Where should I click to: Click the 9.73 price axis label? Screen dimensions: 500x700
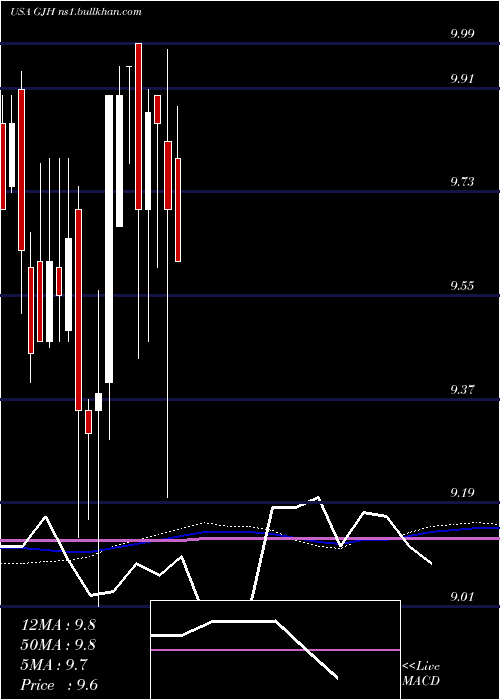point(463,182)
